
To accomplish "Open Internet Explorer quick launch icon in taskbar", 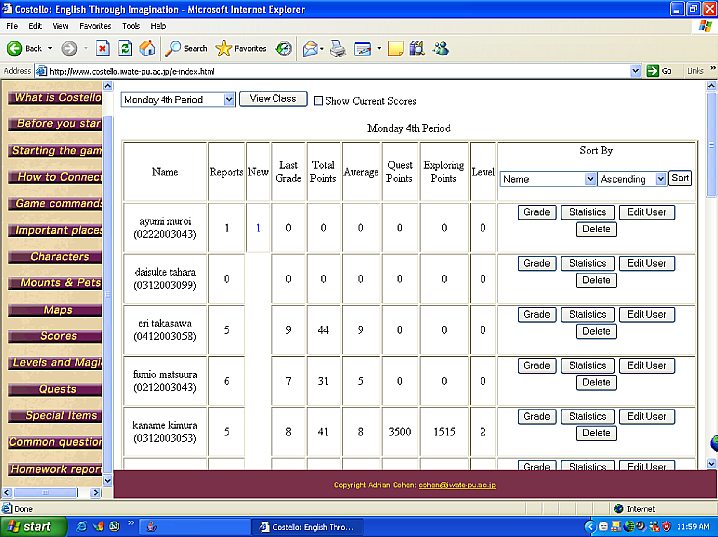I will (x=82, y=526).
